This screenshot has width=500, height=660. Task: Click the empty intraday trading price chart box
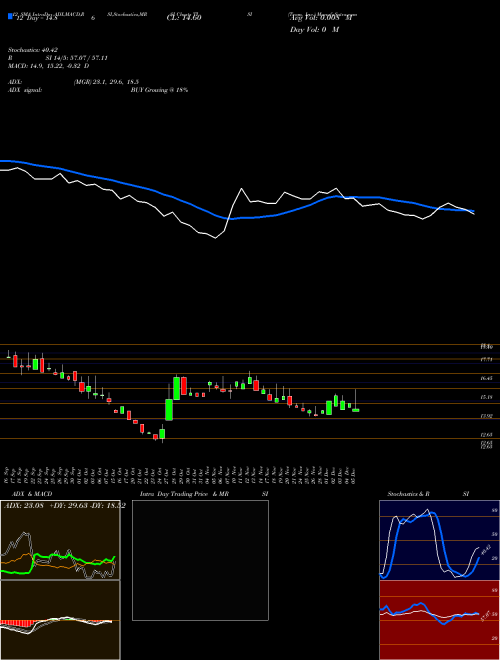click(x=200, y=560)
